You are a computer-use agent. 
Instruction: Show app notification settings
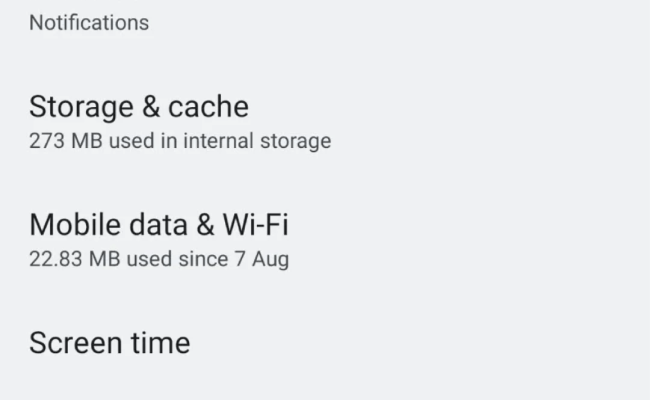pyautogui.click(x=89, y=22)
